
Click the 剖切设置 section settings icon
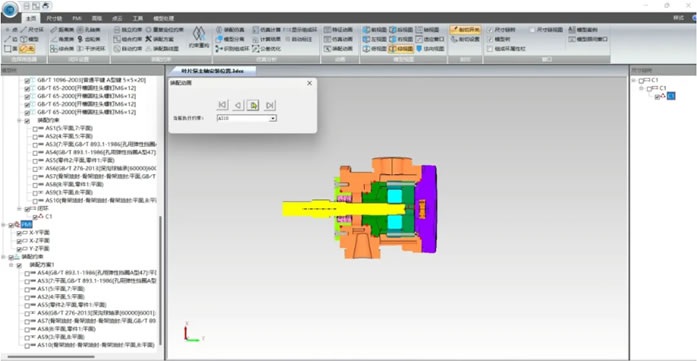454,39
